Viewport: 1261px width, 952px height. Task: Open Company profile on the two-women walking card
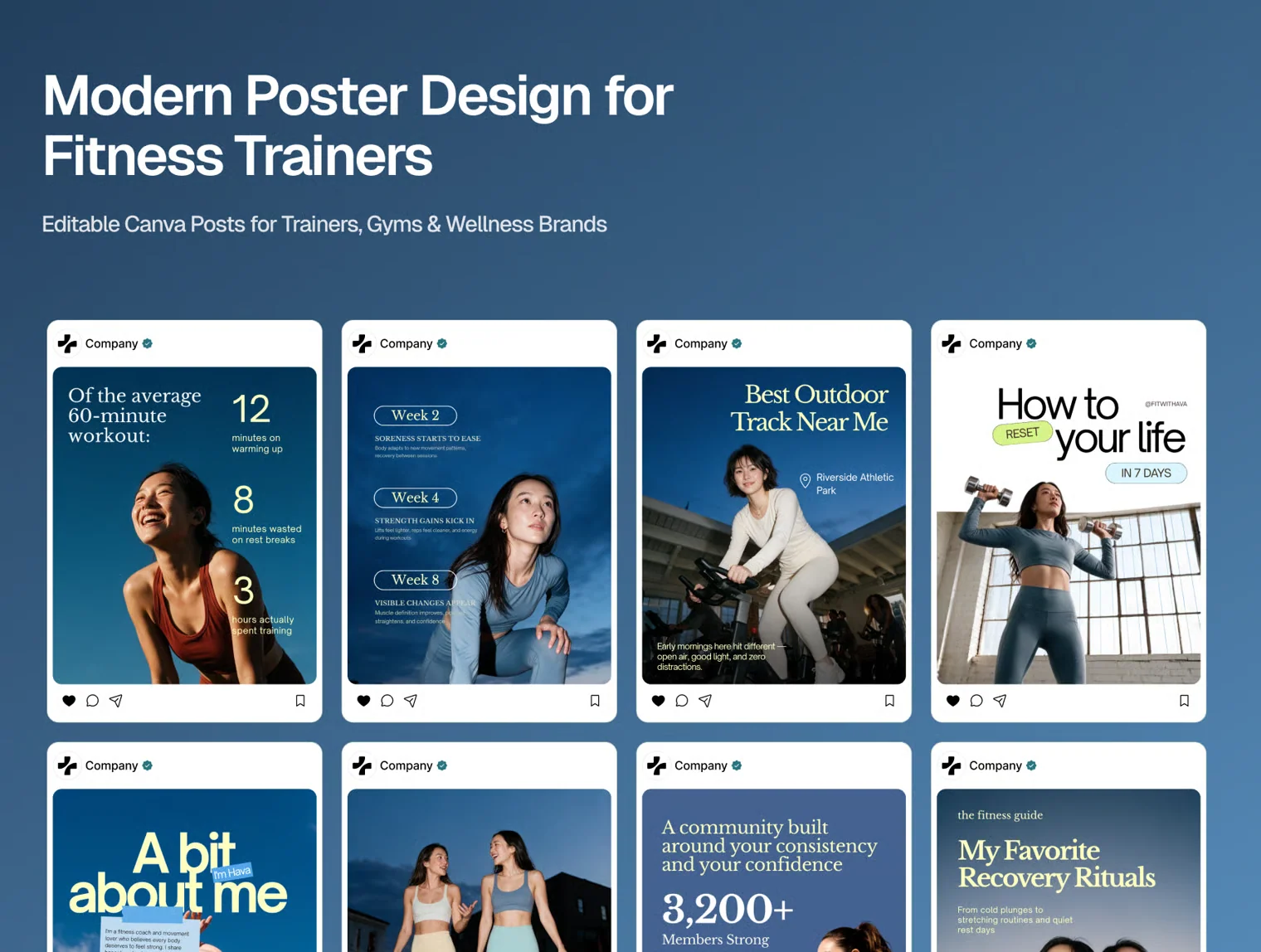406,765
